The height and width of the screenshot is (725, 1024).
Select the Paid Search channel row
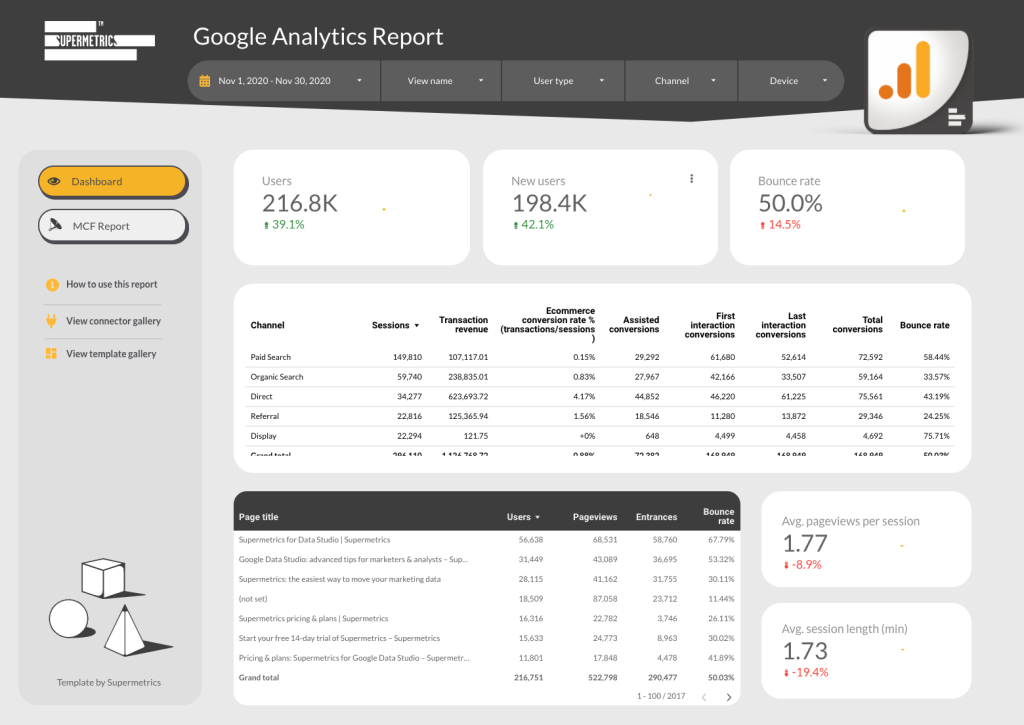[x=600, y=357]
